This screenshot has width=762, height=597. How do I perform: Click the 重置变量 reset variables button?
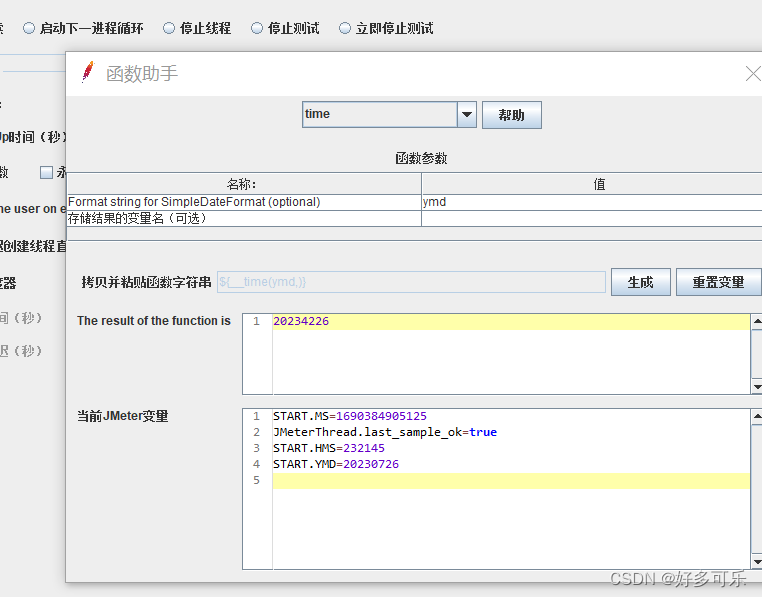[718, 282]
